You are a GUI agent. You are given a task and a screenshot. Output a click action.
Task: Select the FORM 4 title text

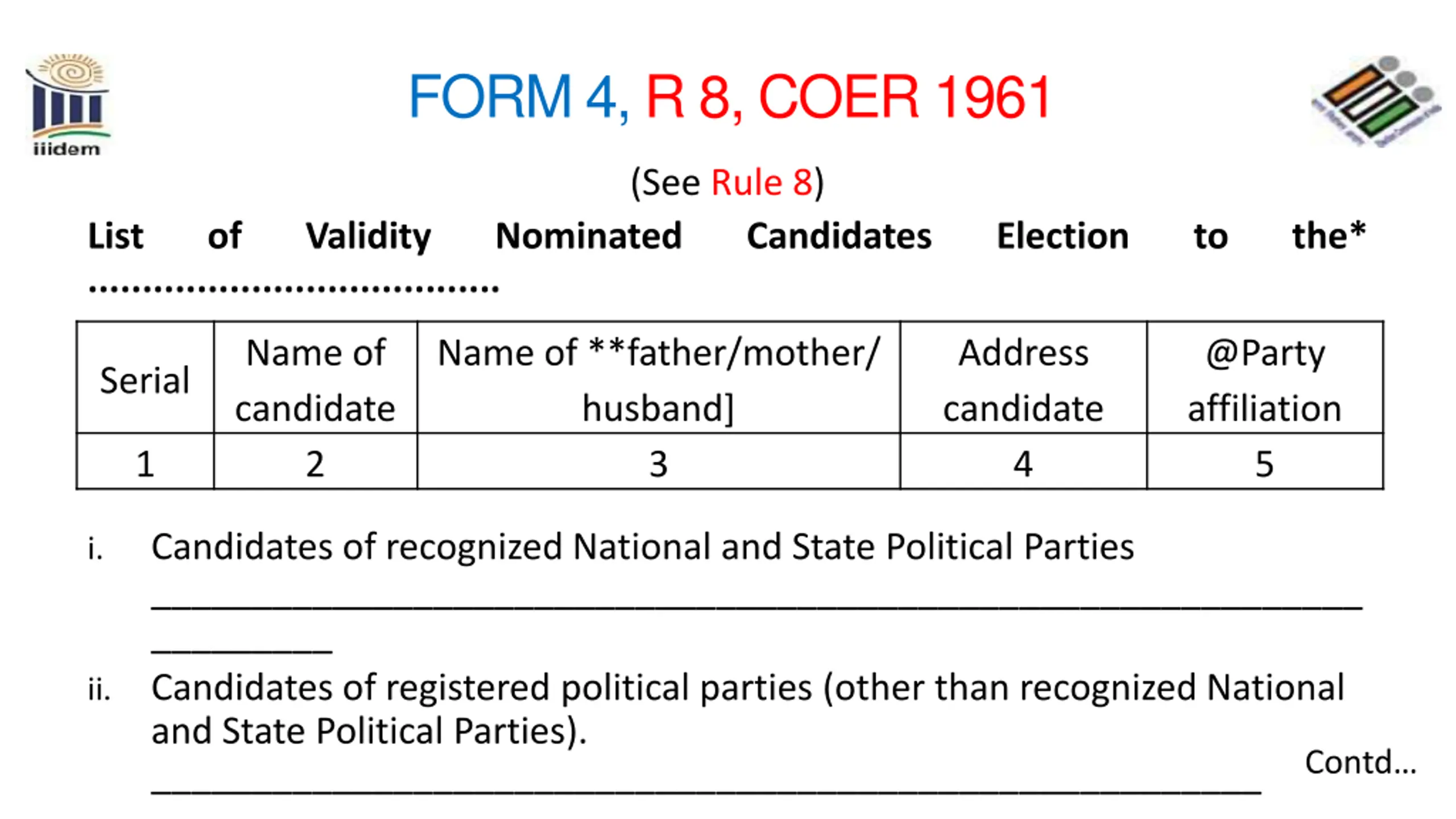click(519, 97)
